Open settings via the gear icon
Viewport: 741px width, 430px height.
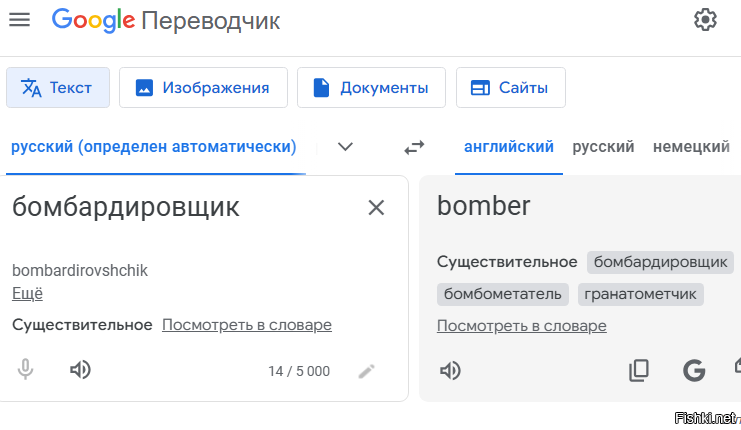coord(705,20)
